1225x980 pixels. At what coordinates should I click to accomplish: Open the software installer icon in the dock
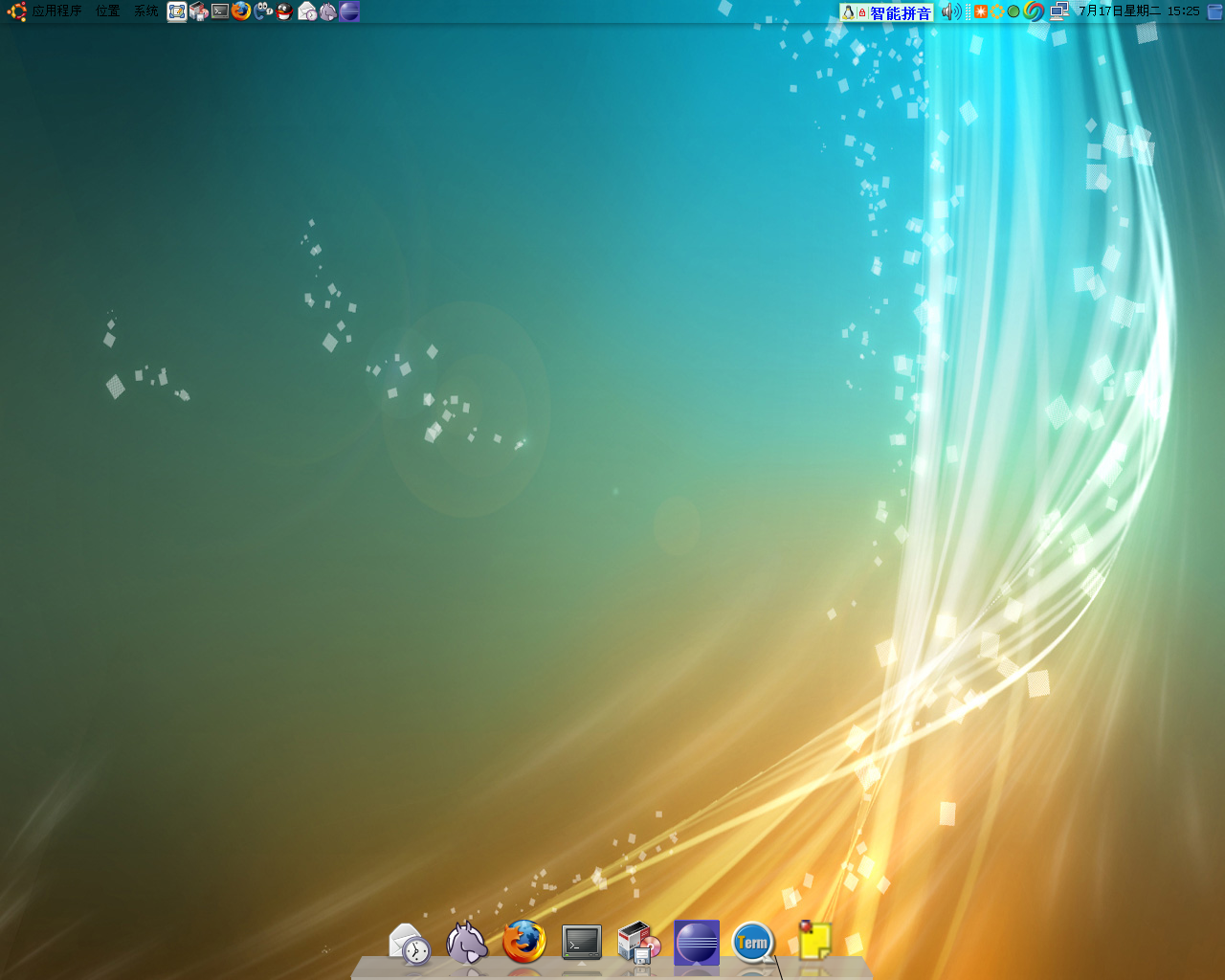[639, 943]
